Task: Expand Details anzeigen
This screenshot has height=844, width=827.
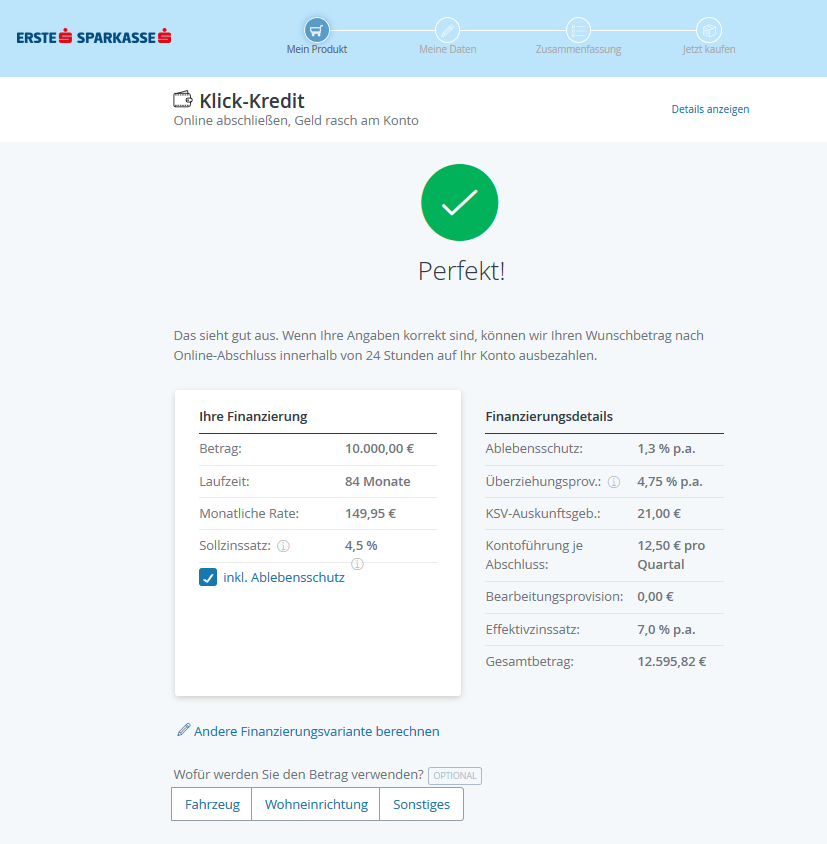Action: coord(710,109)
